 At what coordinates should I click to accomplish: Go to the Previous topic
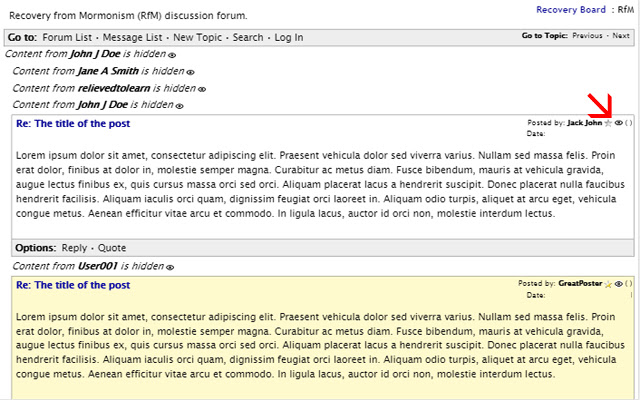(587, 36)
